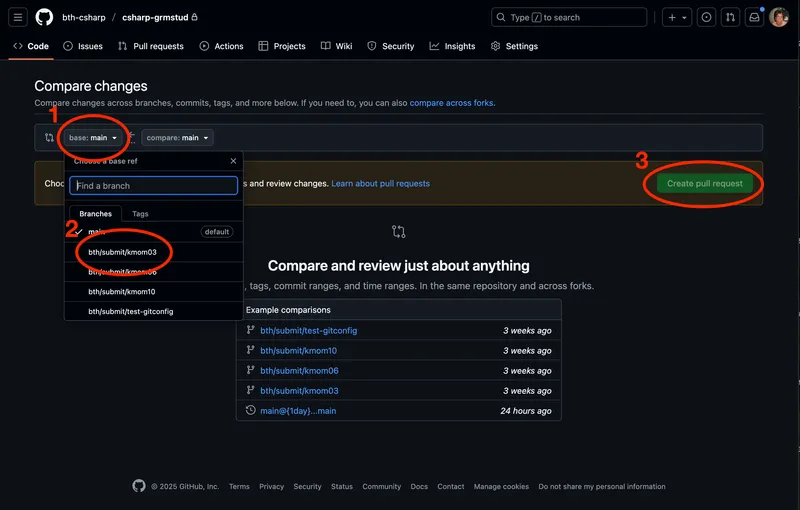Open the hamburger navigation menu
Viewport: 800px width, 510px height.
pos(18,17)
